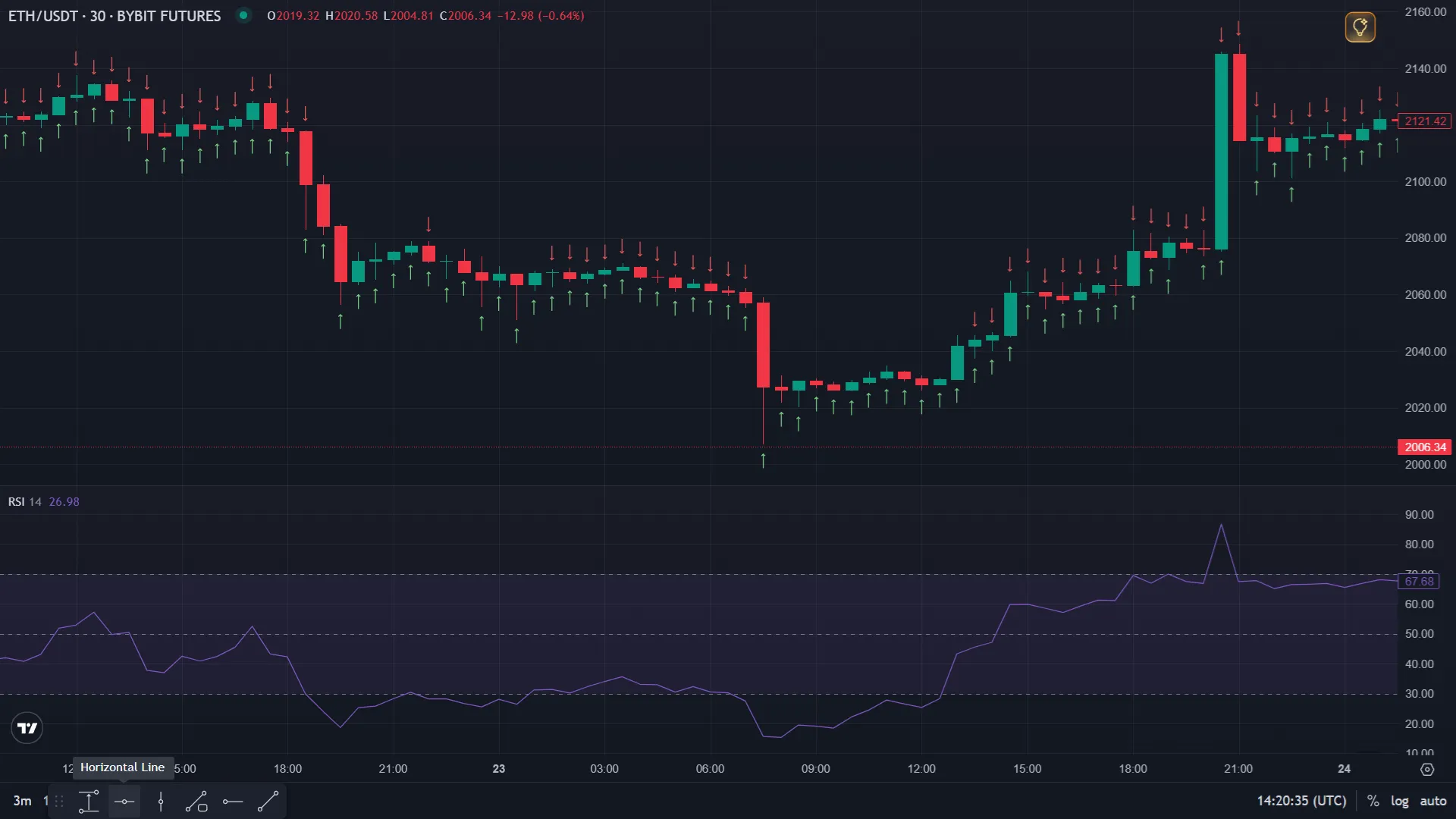Click the 50.00 RSI axis label
Screen dimensions: 1456x819
[x=1419, y=634]
